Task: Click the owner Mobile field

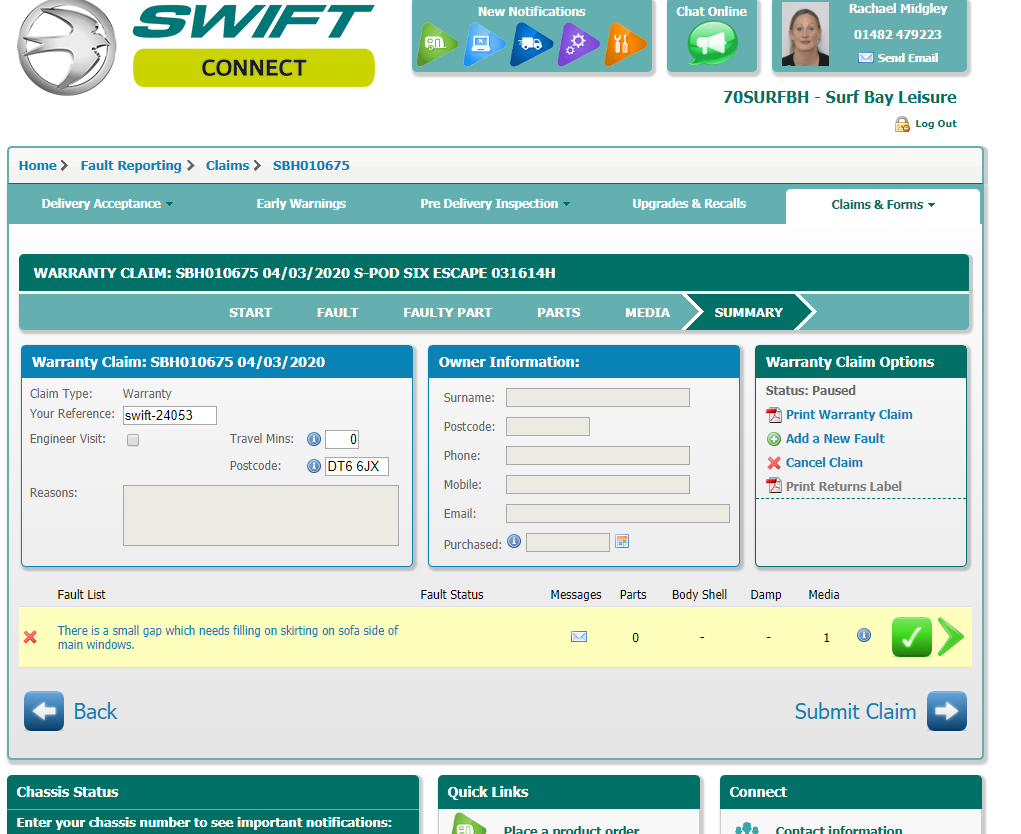Action: [x=598, y=484]
